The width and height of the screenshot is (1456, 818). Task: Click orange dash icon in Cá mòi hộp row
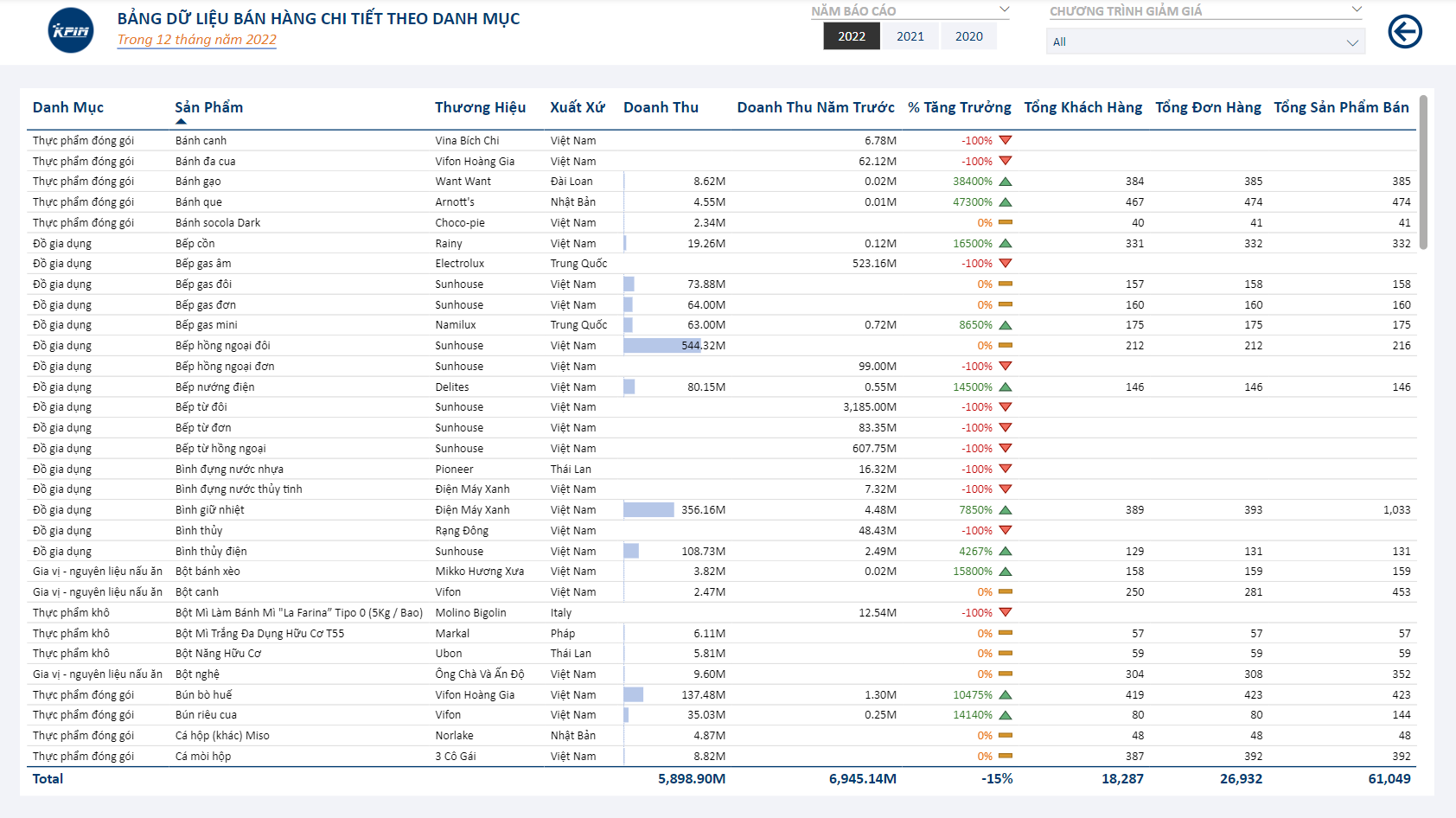(x=1006, y=756)
